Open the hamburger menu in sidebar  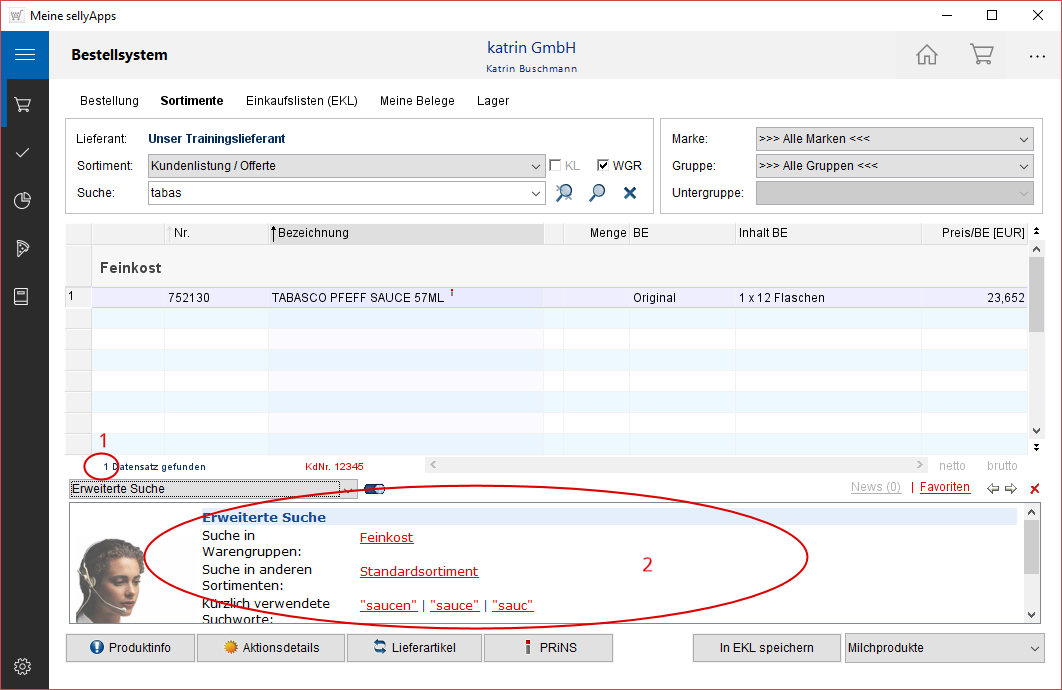click(24, 55)
